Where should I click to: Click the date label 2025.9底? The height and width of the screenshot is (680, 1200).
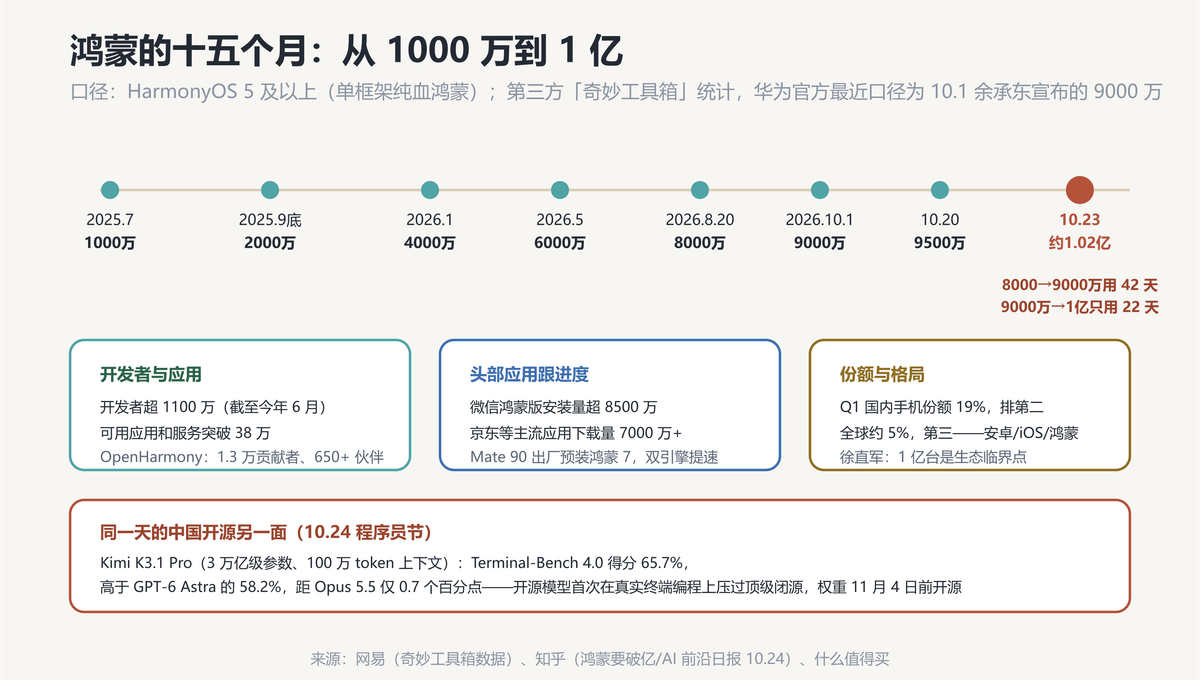pos(270,220)
